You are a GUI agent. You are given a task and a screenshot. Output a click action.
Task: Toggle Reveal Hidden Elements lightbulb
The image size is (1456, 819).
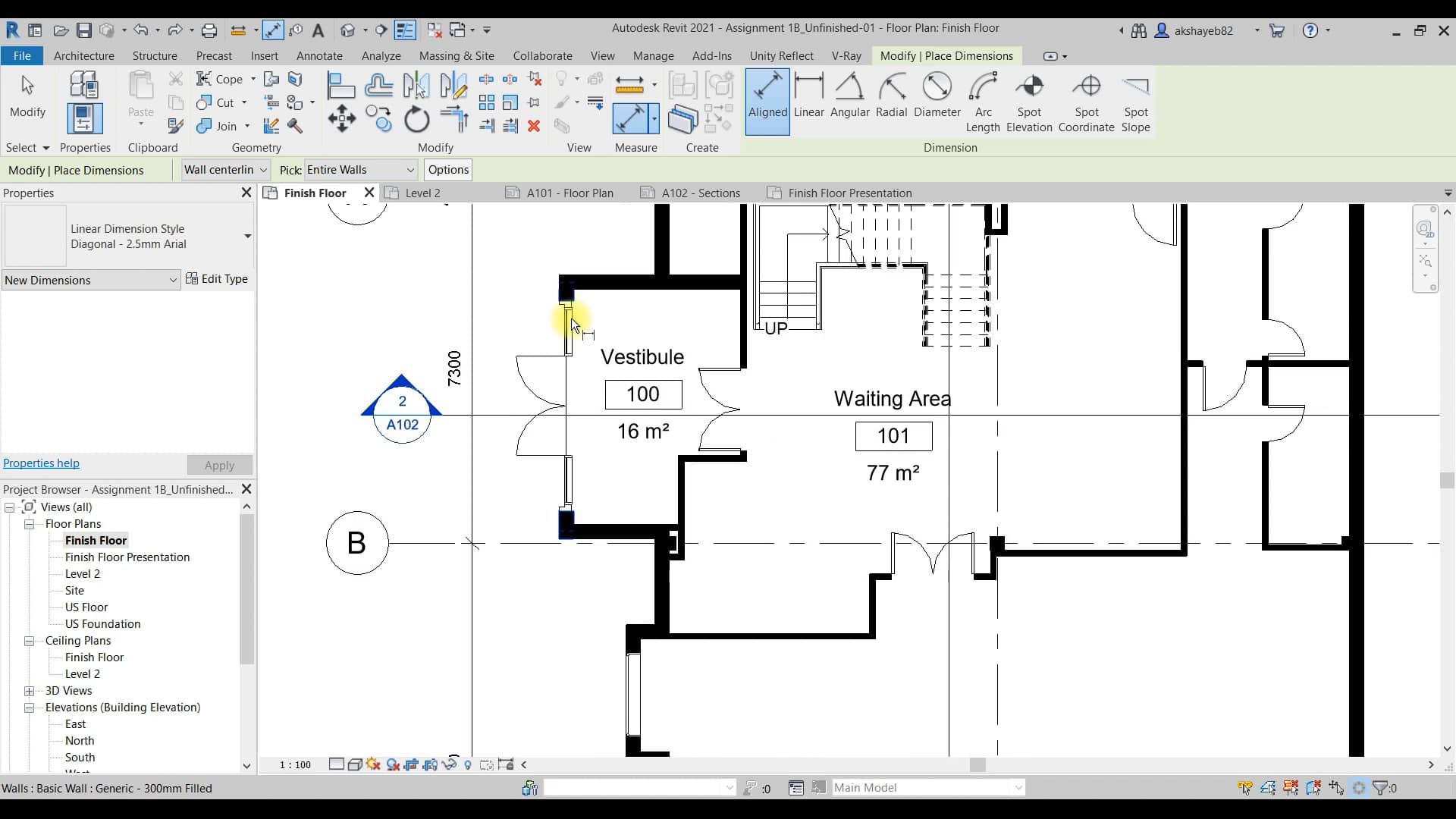click(468, 764)
